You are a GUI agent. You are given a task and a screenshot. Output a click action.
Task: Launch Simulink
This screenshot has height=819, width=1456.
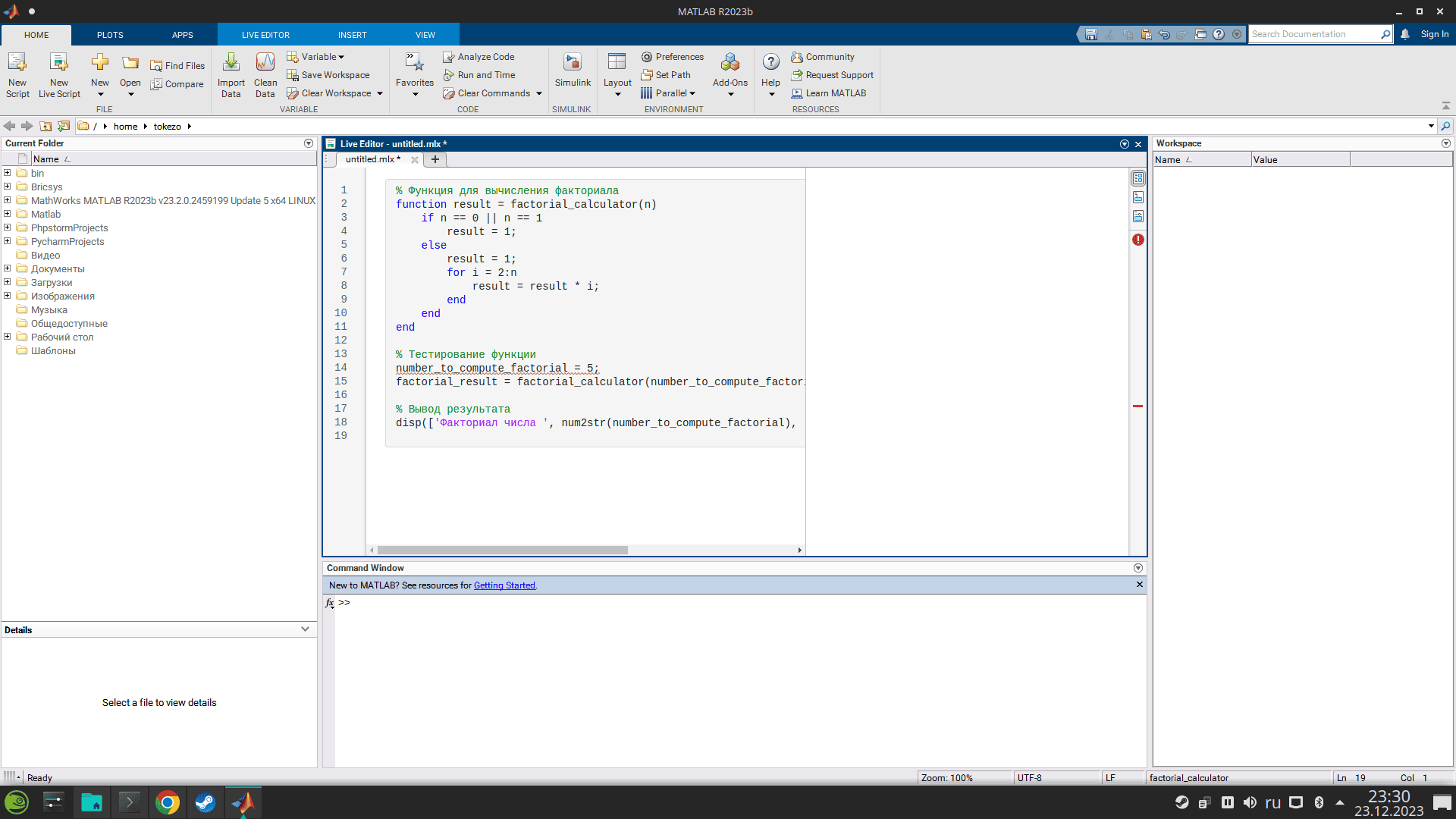[x=573, y=71]
